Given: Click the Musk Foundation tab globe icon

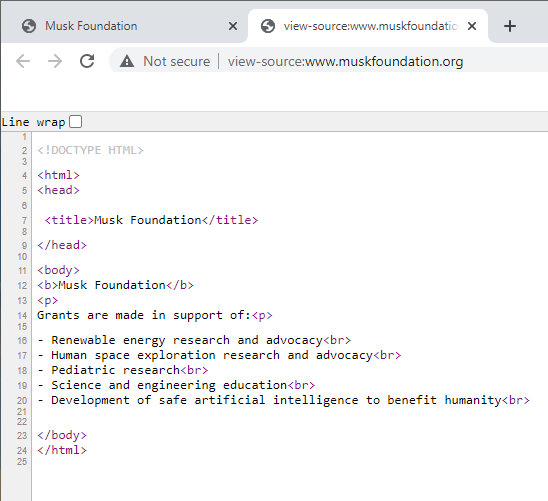Looking at the screenshot, I should click(x=29, y=26).
